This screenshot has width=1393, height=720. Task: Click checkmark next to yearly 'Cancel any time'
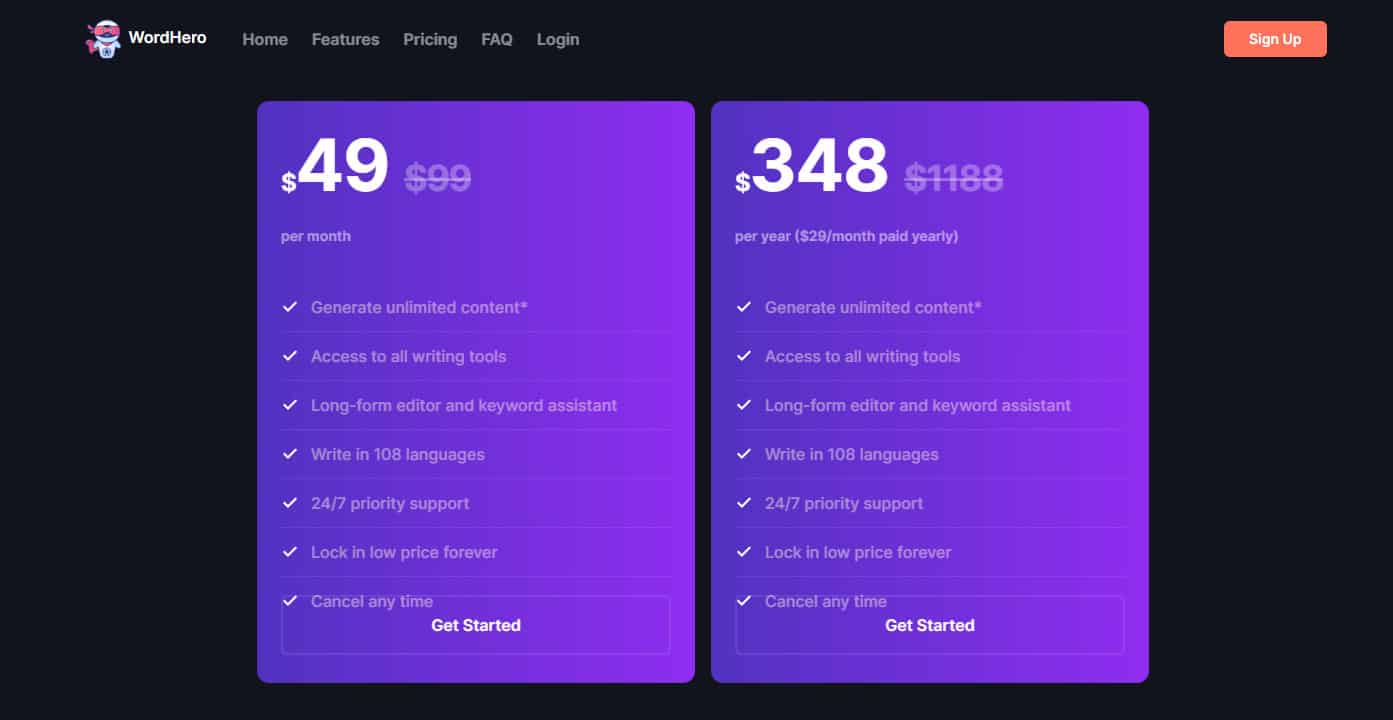pos(744,601)
